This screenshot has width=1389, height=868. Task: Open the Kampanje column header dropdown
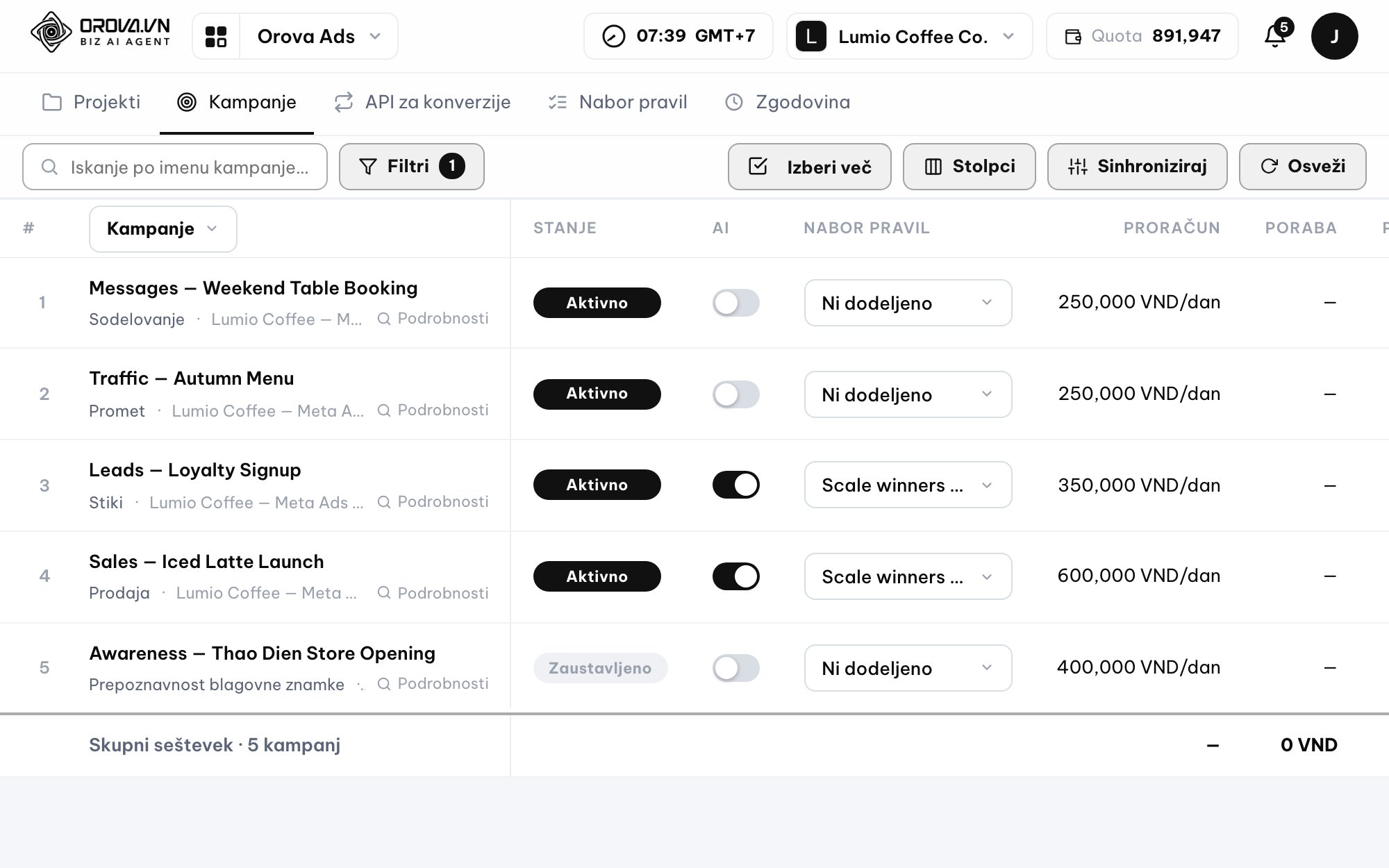click(x=163, y=229)
